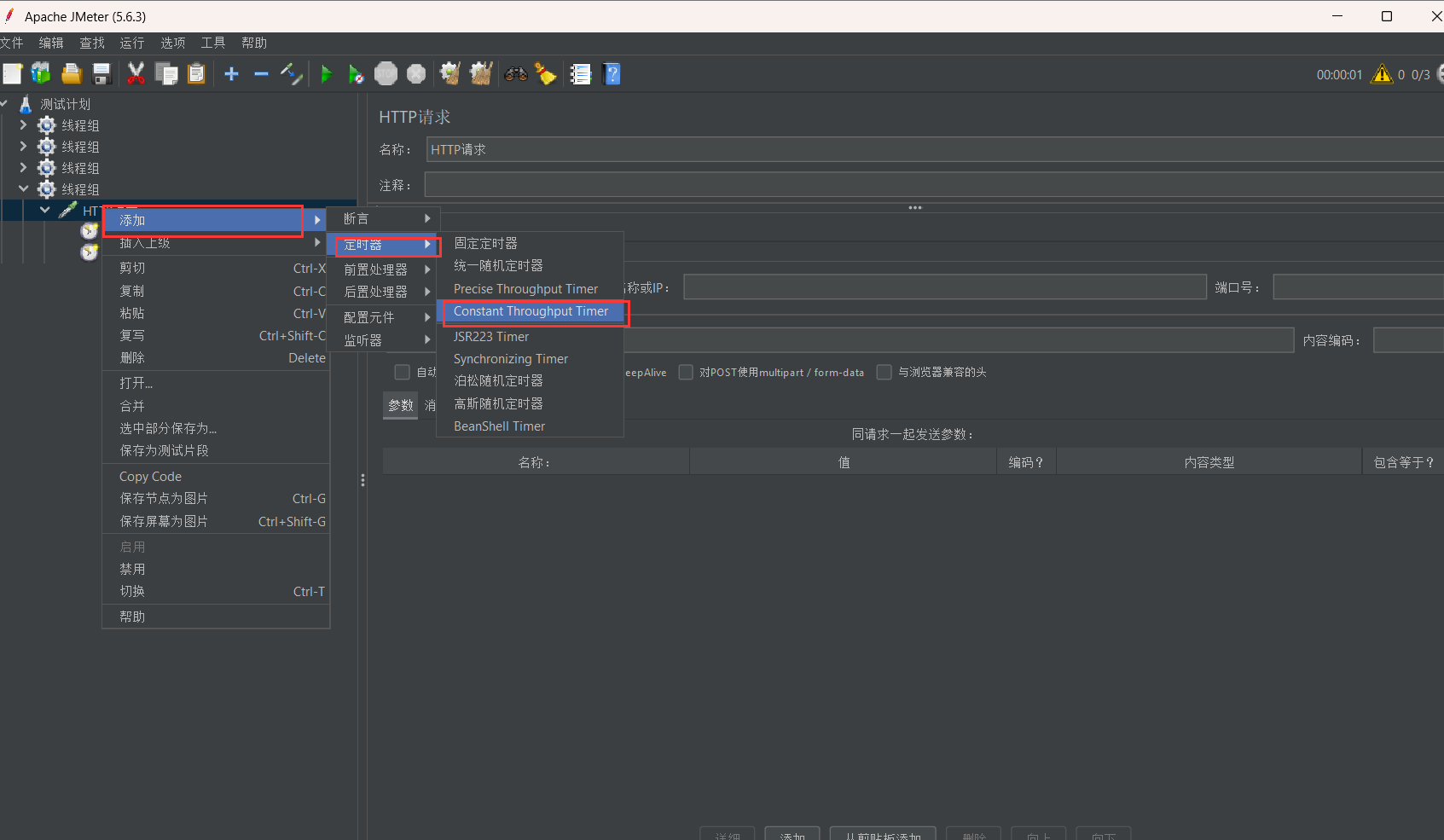Click the Cut scissors icon

(136, 74)
